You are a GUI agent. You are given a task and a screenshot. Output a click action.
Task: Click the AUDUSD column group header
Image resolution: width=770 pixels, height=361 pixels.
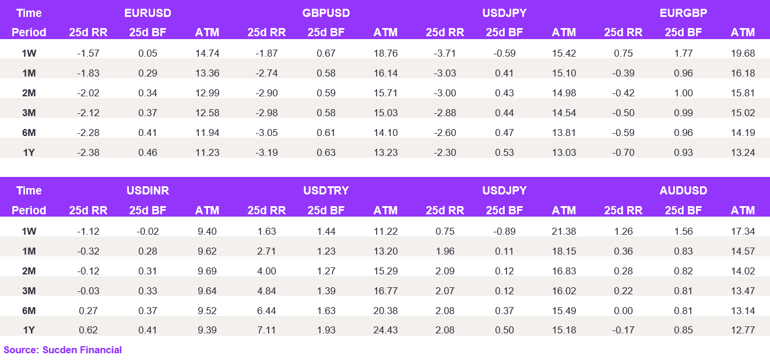coord(683,191)
